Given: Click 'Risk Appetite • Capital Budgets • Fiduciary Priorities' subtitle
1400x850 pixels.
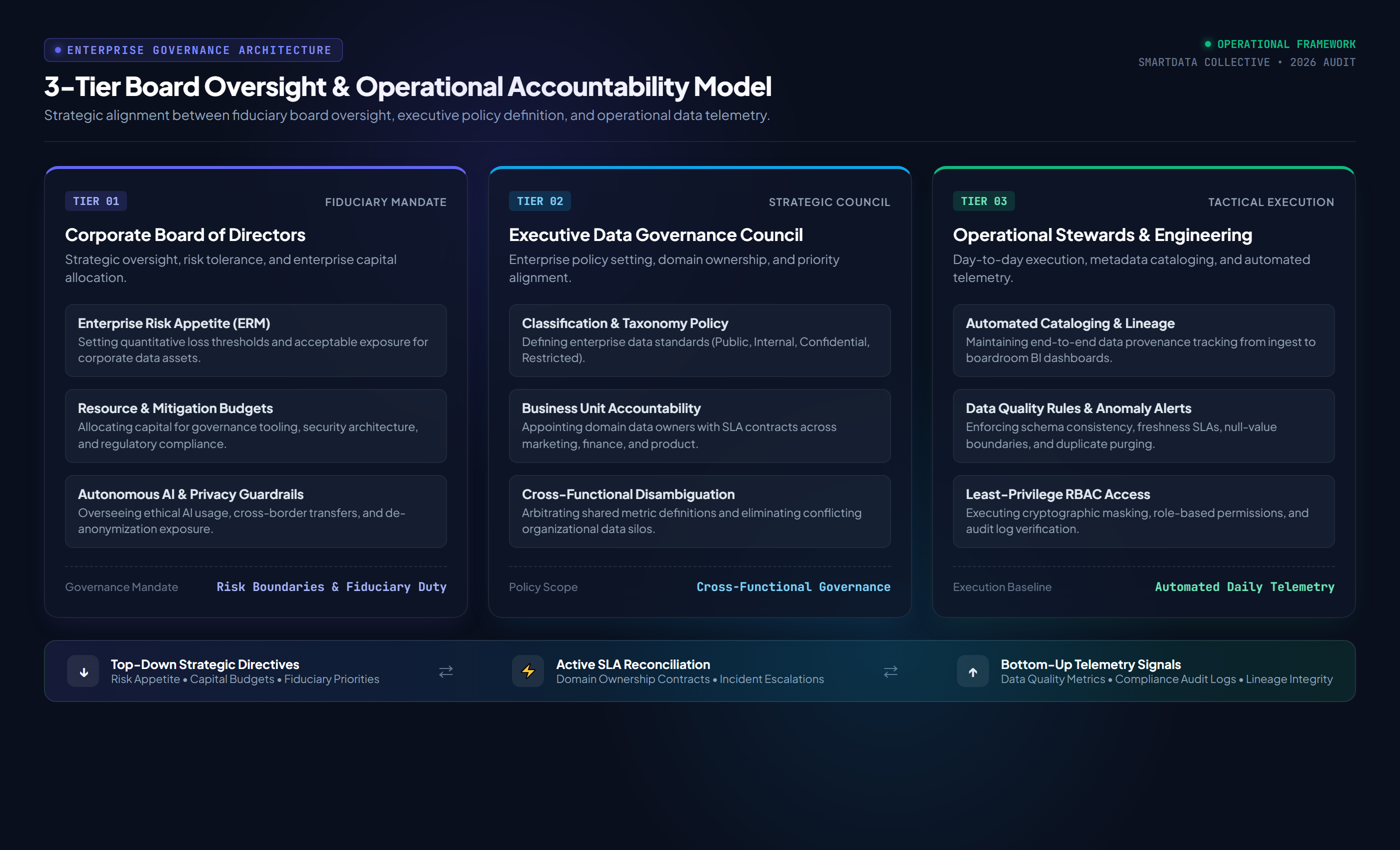Looking at the screenshot, I should [245, 679].
